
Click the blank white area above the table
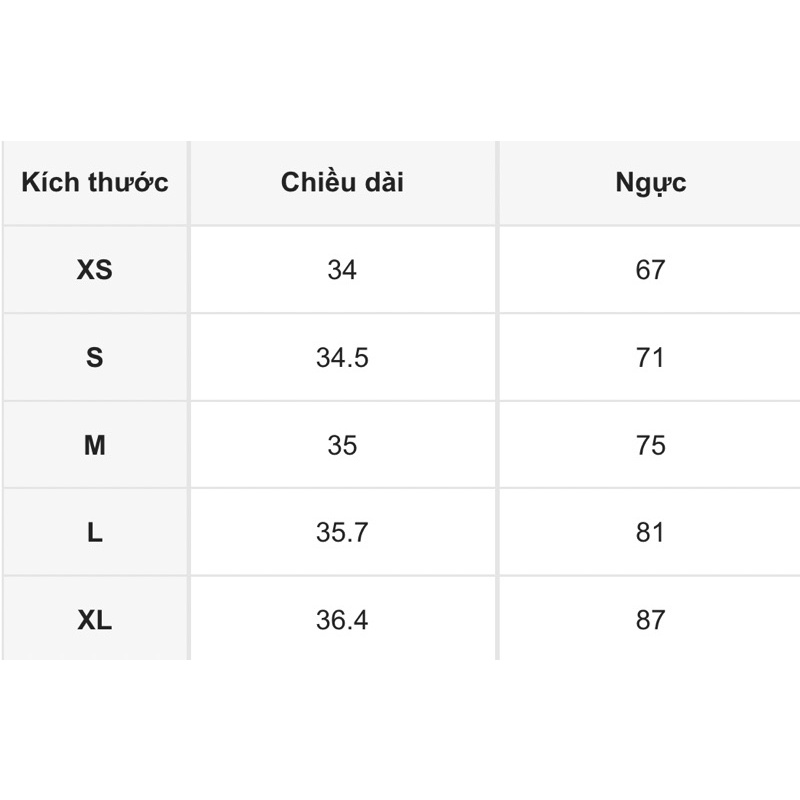coord(400,70)
